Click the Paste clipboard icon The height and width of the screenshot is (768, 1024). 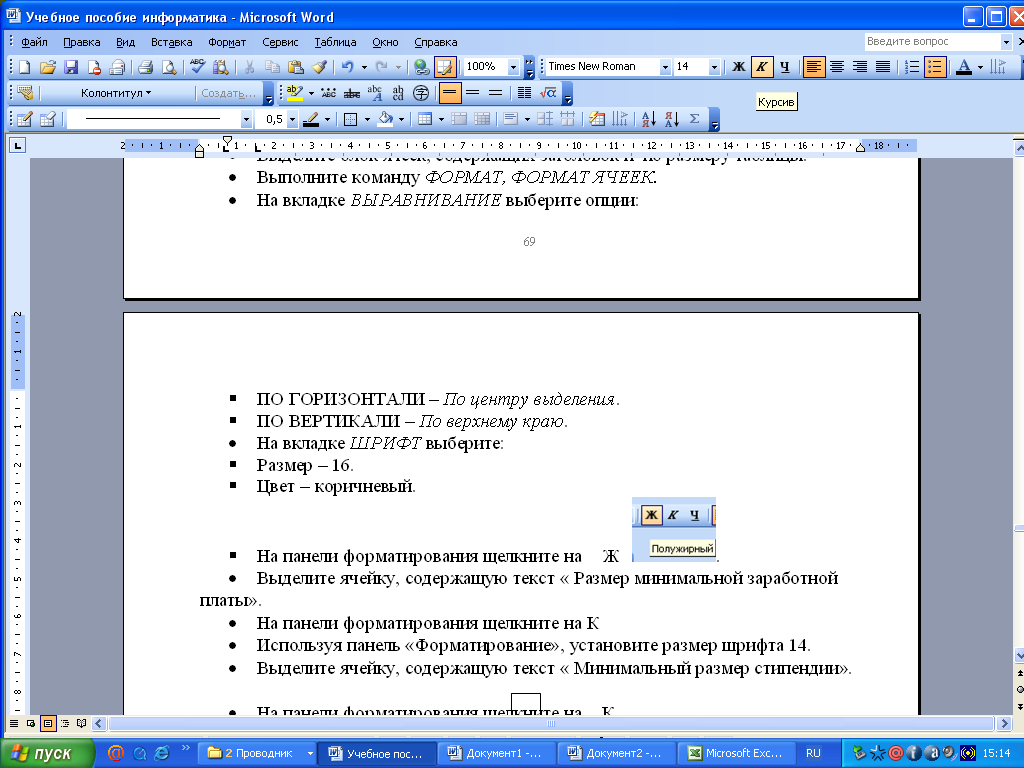click(x=296, y=67)
